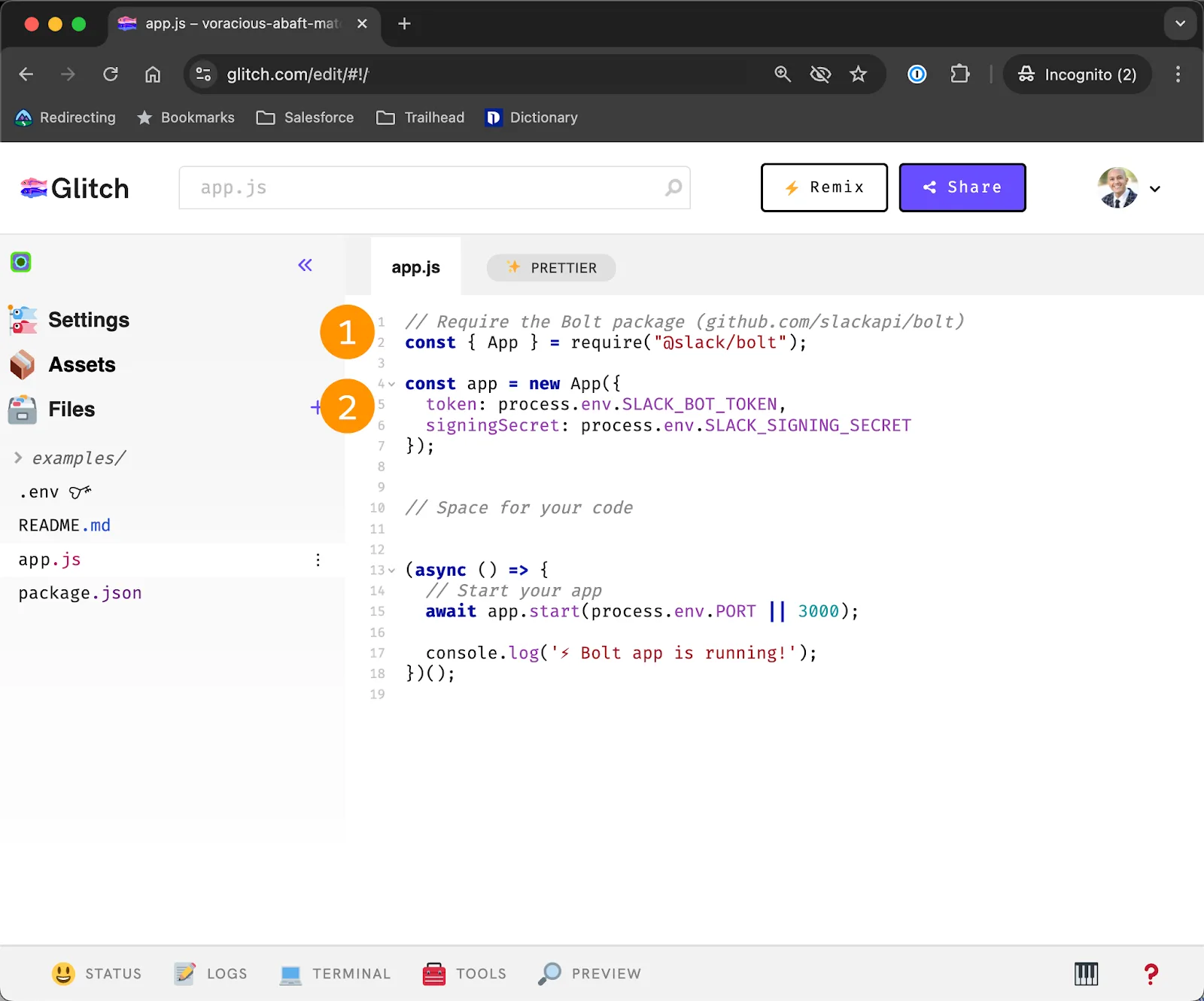Click the piano keyboard icon bottom right
The image size is (1204, 1001).
pyautogui.click(x=1086, y=973)
